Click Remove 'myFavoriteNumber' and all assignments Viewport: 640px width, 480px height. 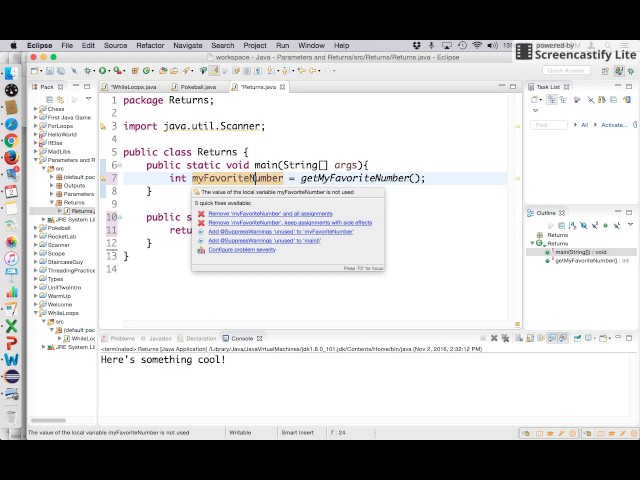pos(270,213)
